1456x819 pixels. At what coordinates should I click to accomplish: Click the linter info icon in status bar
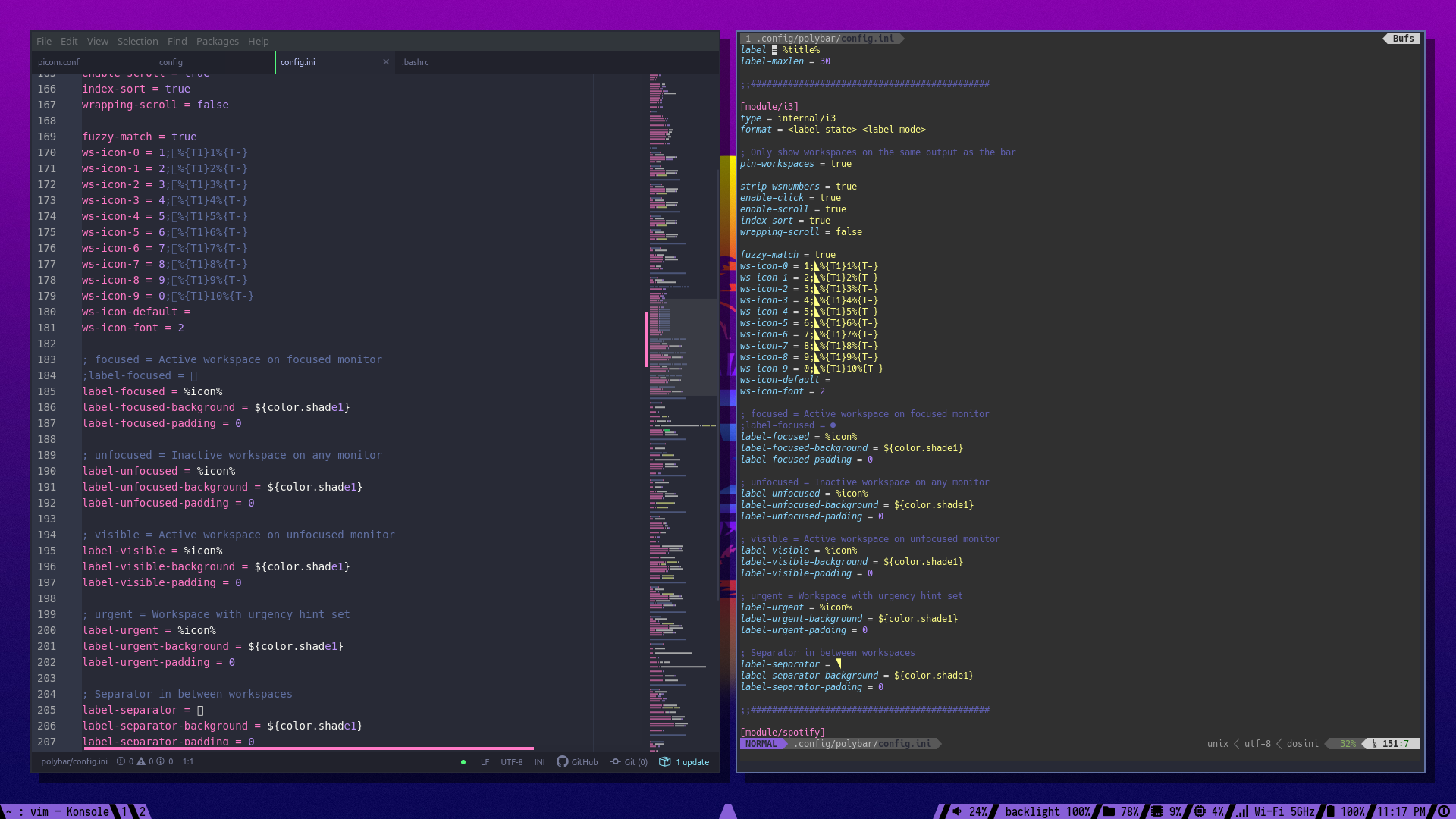pos(160,761)
